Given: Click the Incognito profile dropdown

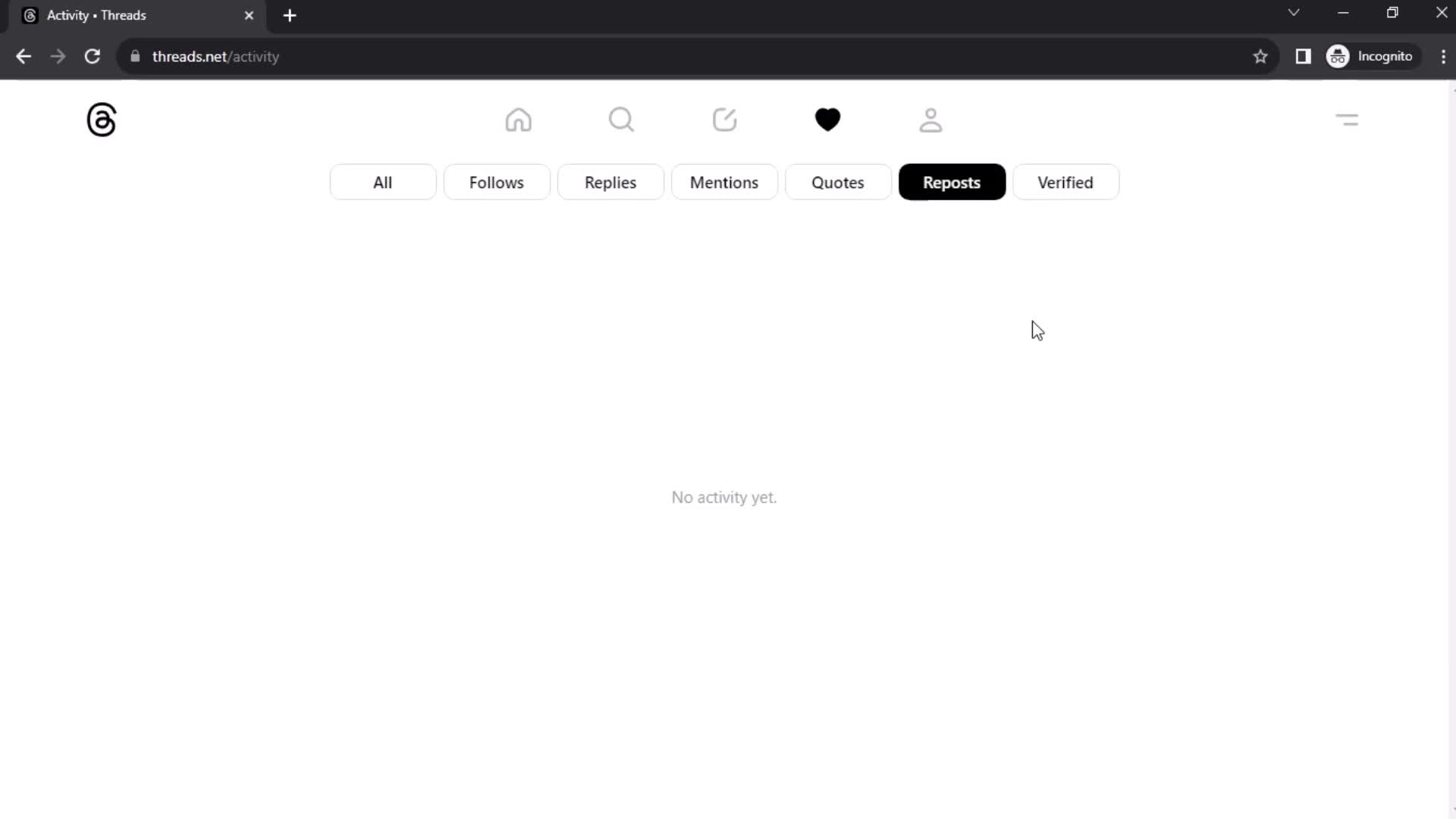Looking at the screenshot, I should click(x=1373, y=56).
